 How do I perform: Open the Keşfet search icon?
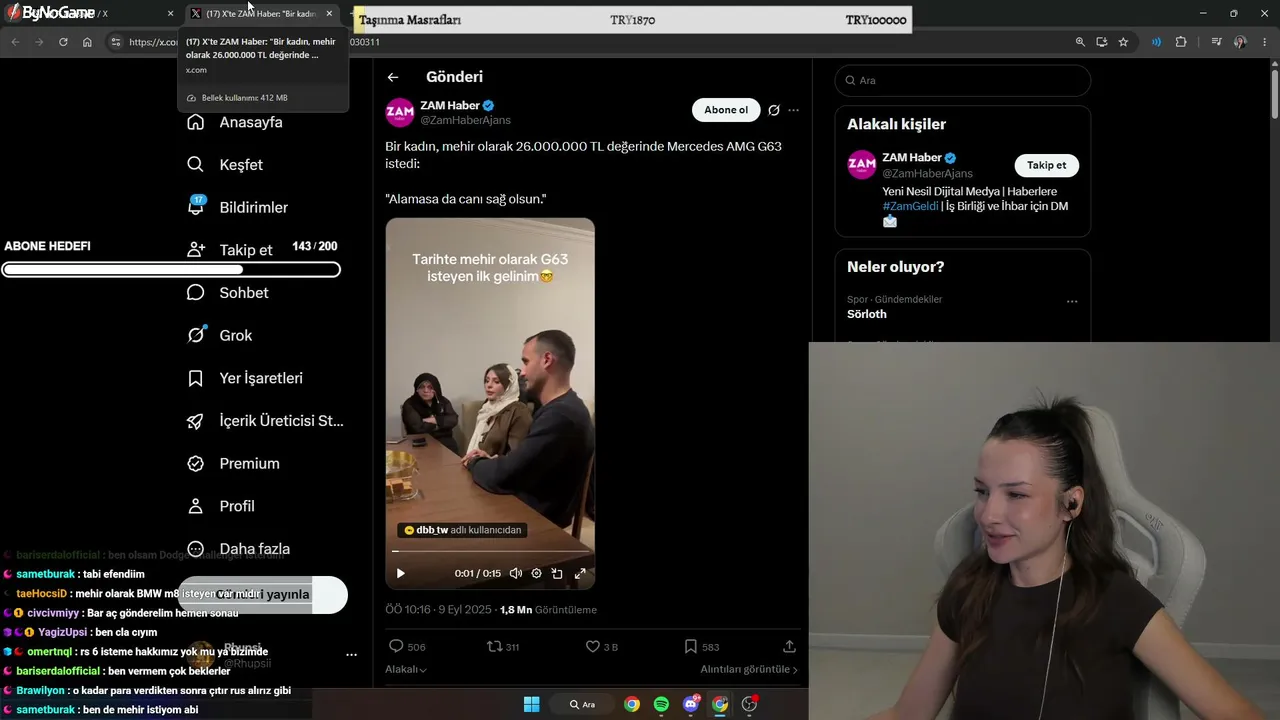pos(196,164)
